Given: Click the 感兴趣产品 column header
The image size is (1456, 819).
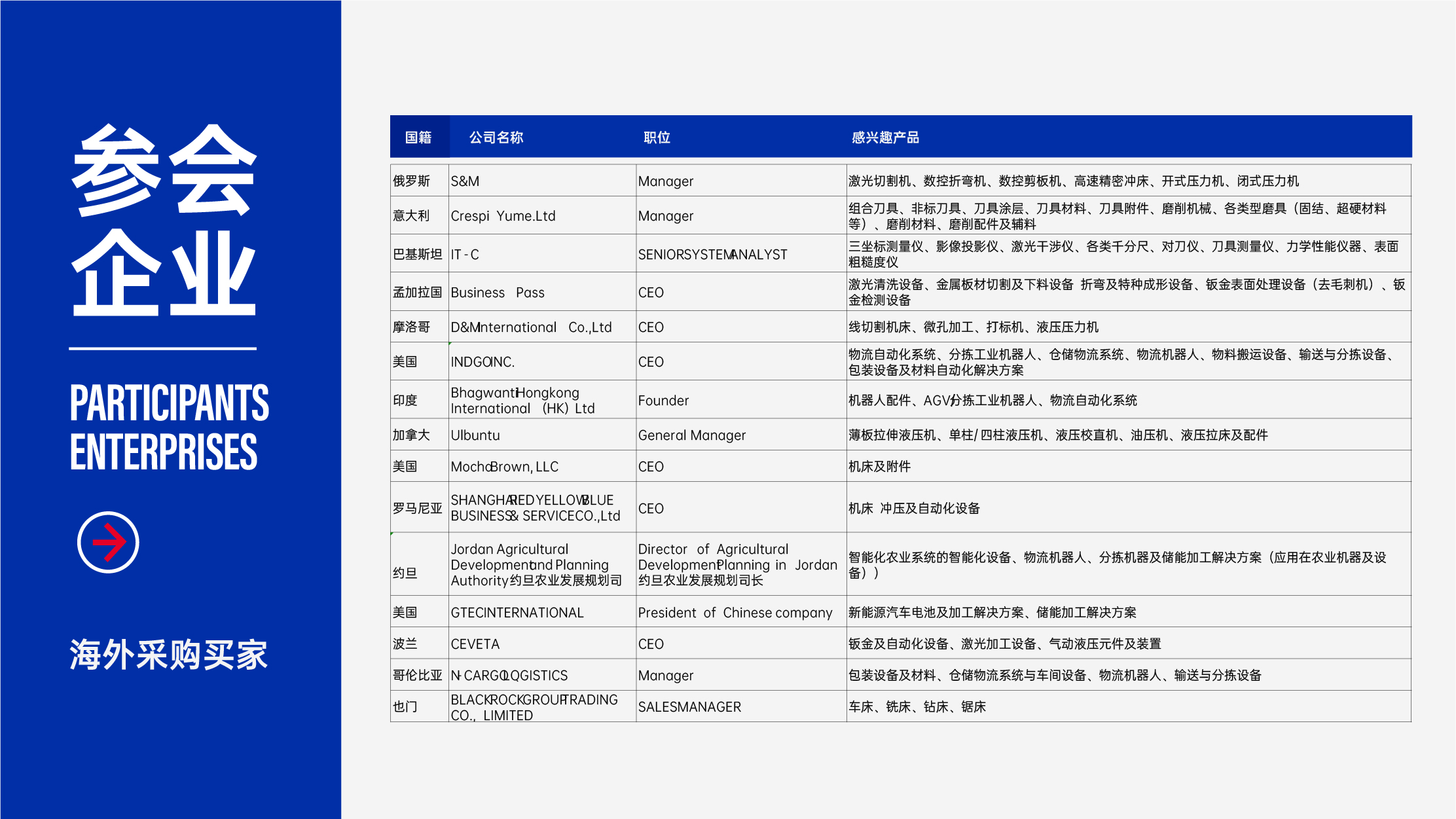Looking at the screenshot, I should click(x=885, y=137).
